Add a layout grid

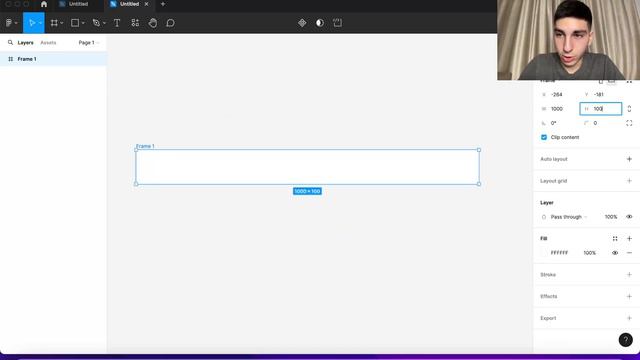[x=629, y=181]
